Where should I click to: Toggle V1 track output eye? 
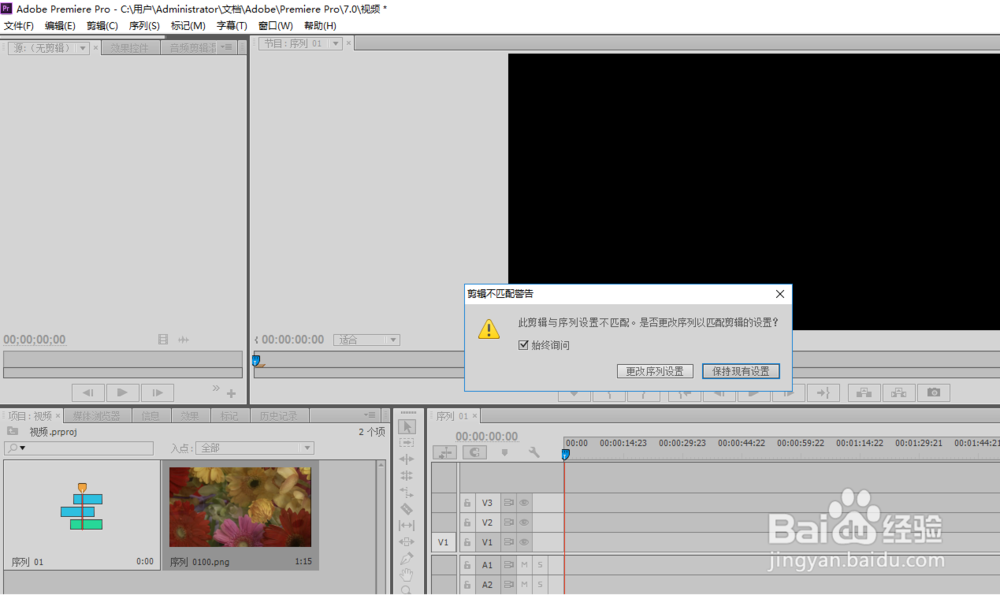click(x=524, y=542)
